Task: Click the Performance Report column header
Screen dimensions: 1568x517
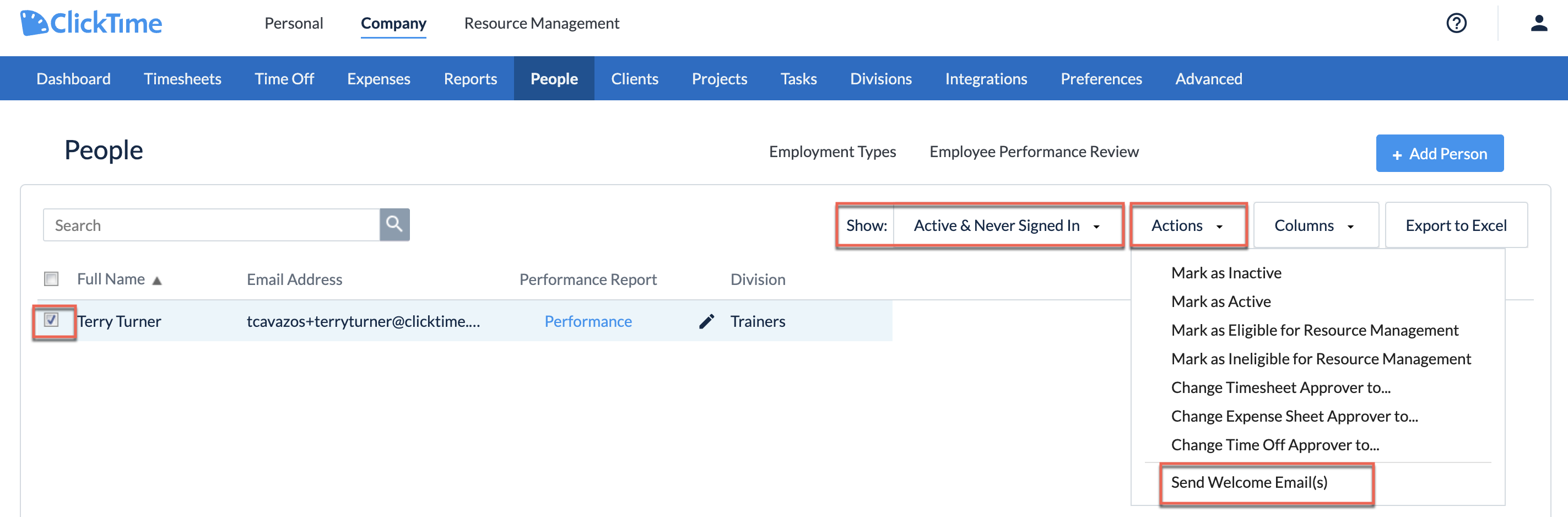Action: click(588, 279)
